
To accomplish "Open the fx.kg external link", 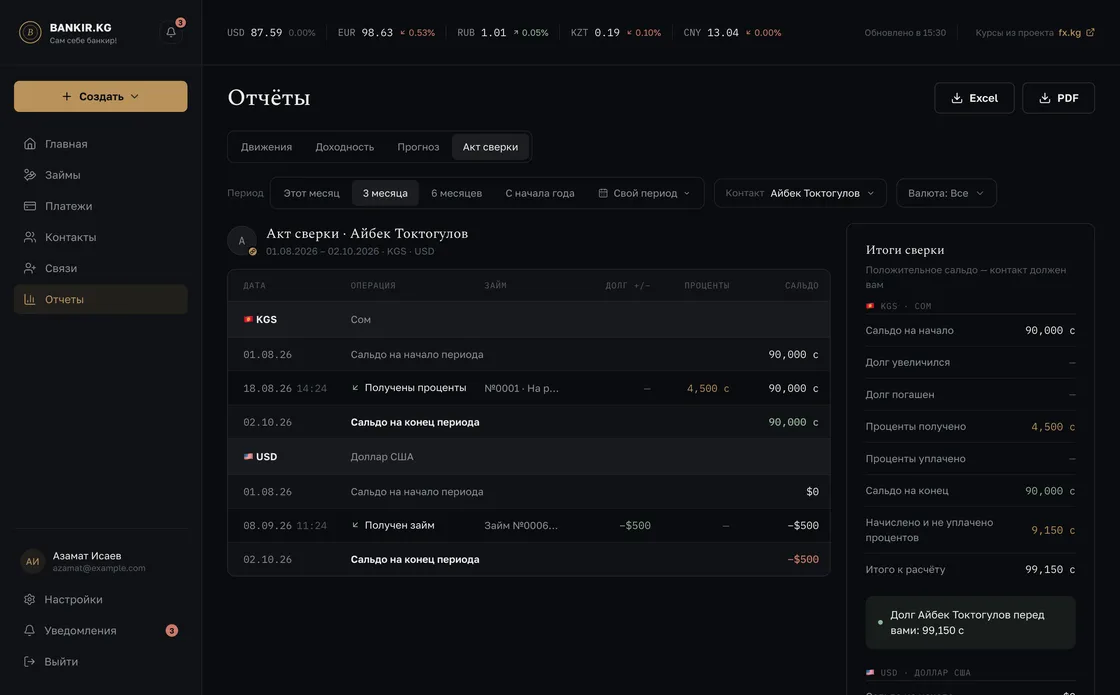I will 1076,33.
